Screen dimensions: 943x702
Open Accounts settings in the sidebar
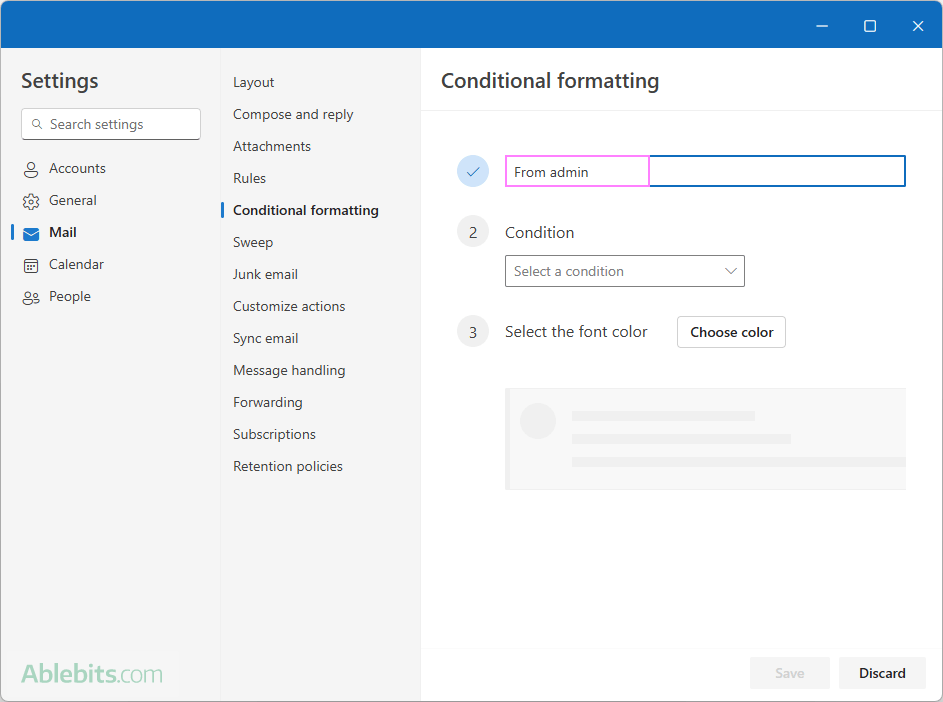tap(75, 169)
